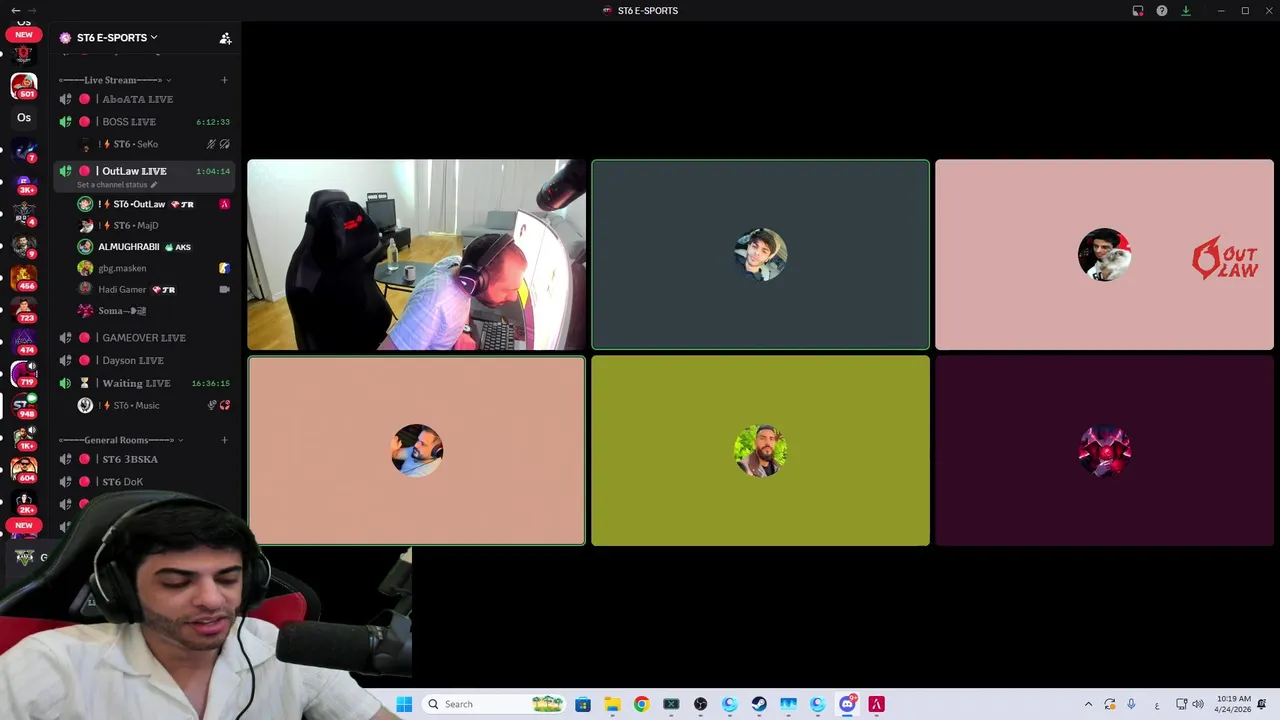Join the ST6 3BSKA voice channel
Viewport: 1280px width, 720px height.
coord(144,459)
